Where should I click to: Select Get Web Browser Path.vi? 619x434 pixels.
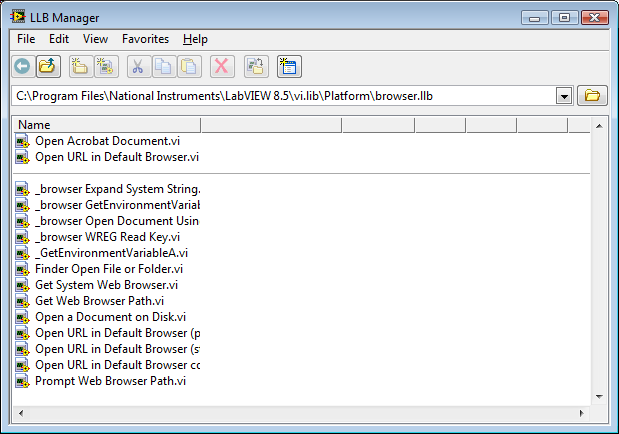click(x=99, y=301)
